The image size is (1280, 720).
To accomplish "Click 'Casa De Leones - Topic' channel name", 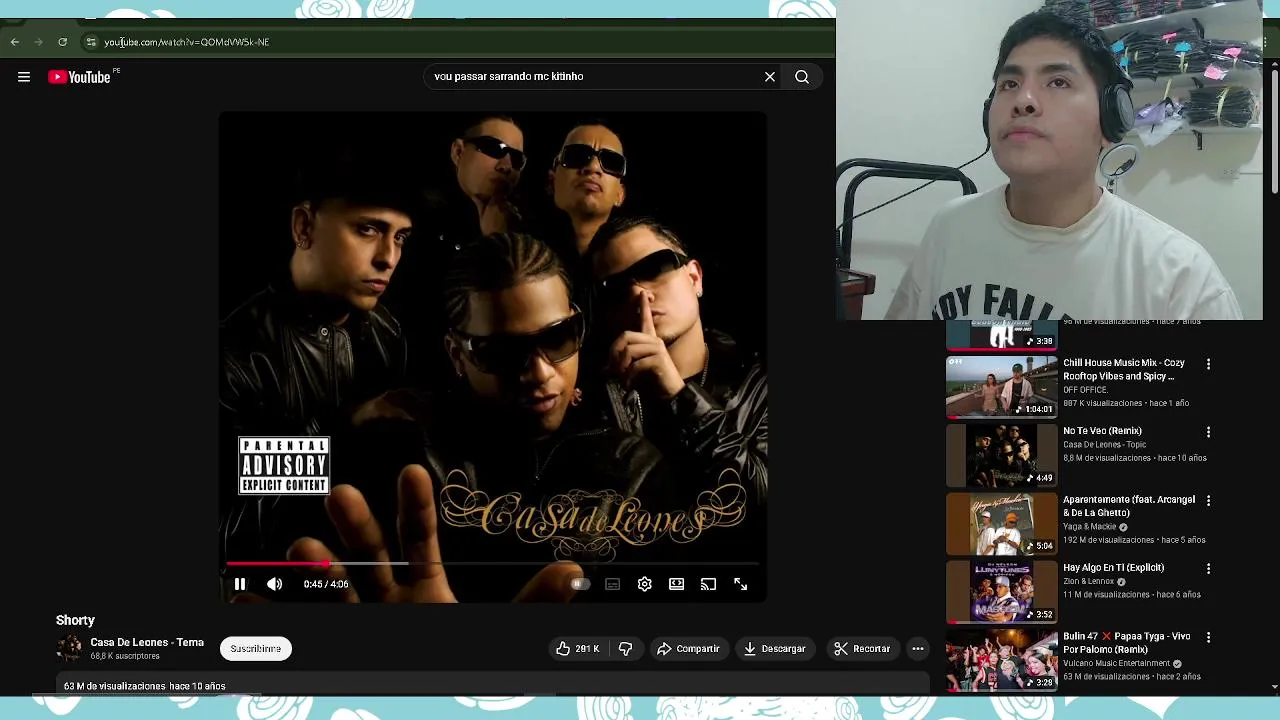I will tap(1104, 444).
